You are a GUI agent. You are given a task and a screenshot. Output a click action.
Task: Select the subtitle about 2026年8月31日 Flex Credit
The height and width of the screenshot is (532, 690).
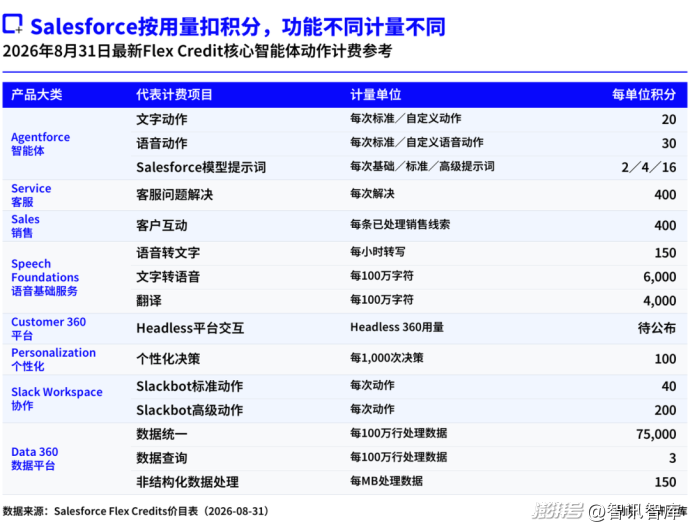pyautogui.click(x=197, y=51)
